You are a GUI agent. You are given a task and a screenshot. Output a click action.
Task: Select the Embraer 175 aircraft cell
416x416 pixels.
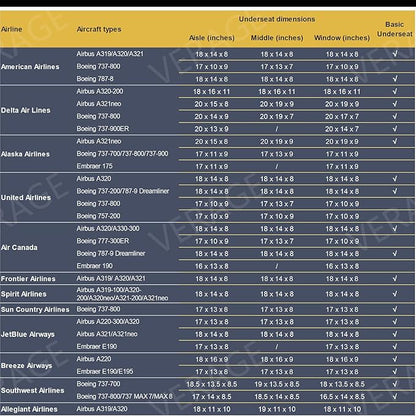pos(95,166)
